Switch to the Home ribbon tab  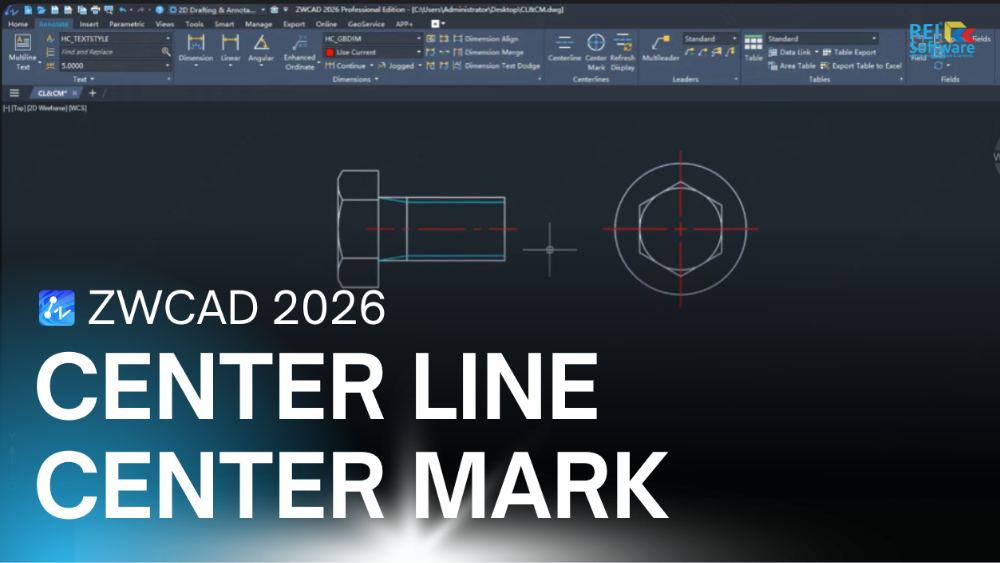point(18,24)
